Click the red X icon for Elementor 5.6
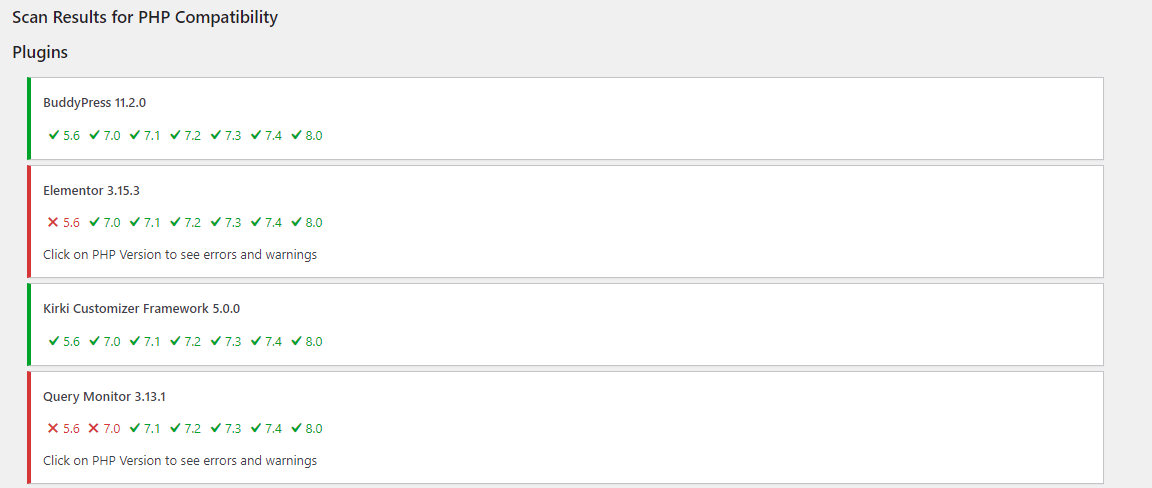Image resolution: width=1152 pixels, height=488 pixels. 53,223
